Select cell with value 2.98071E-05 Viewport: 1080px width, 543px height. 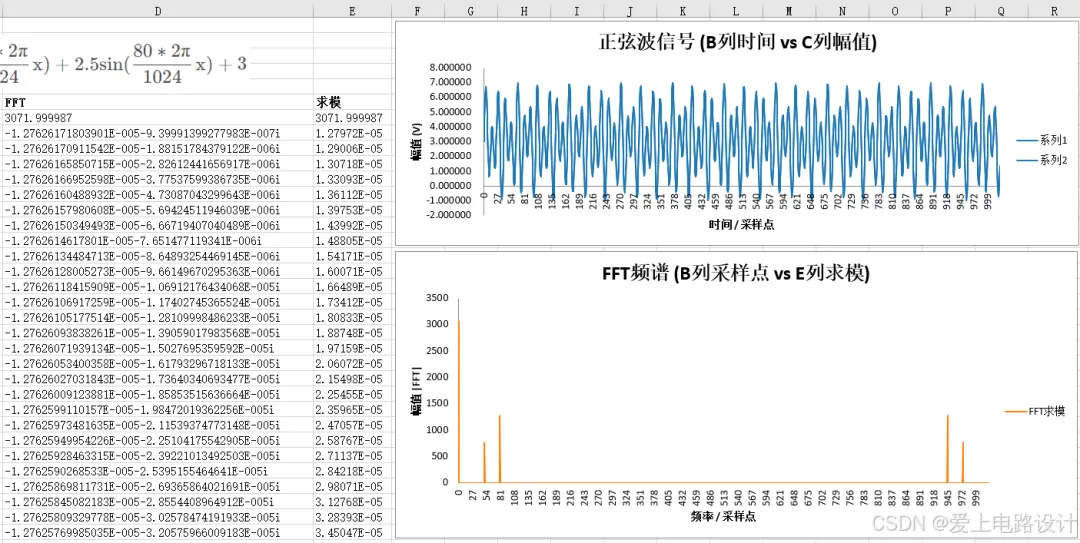tap(353, 487)
